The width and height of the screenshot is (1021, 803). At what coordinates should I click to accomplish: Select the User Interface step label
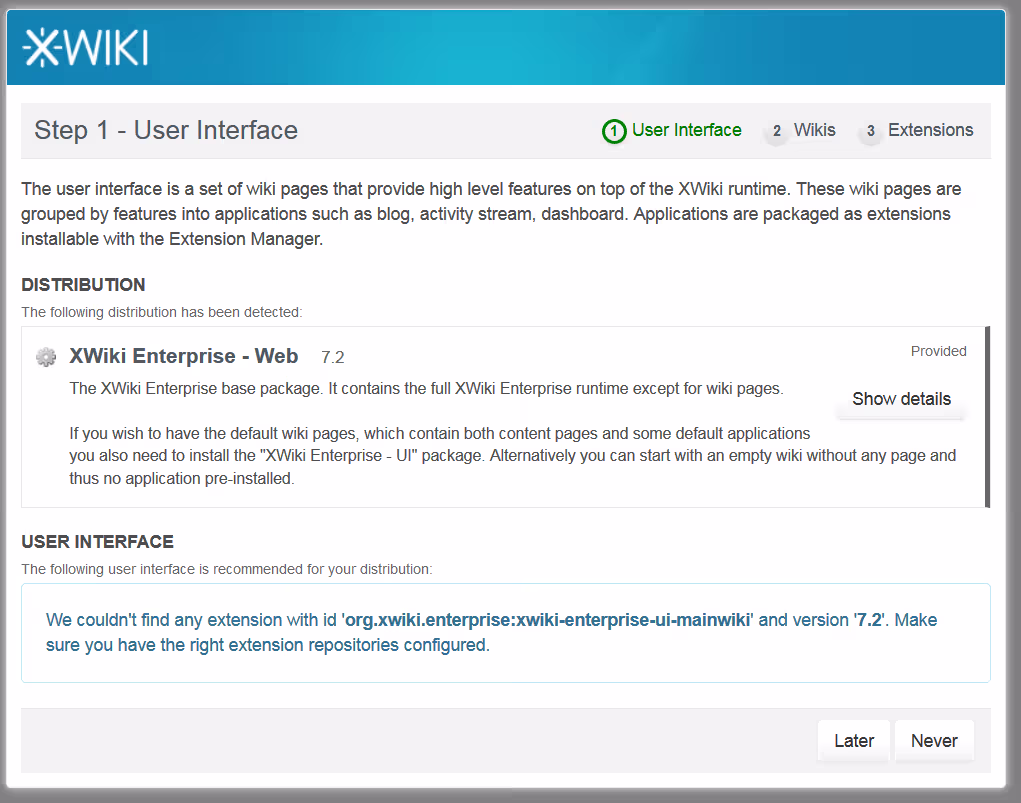[686, 130]
